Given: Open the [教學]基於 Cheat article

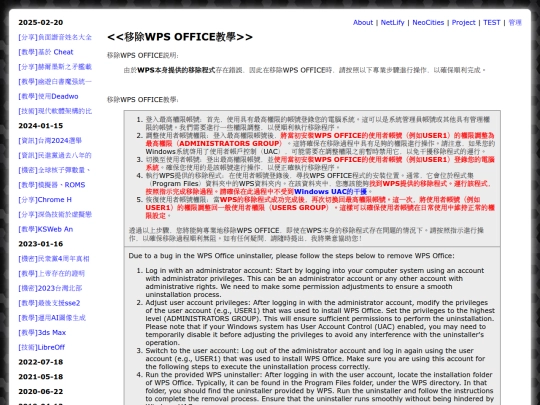Looking at the screenshot, I should [46, 52].
